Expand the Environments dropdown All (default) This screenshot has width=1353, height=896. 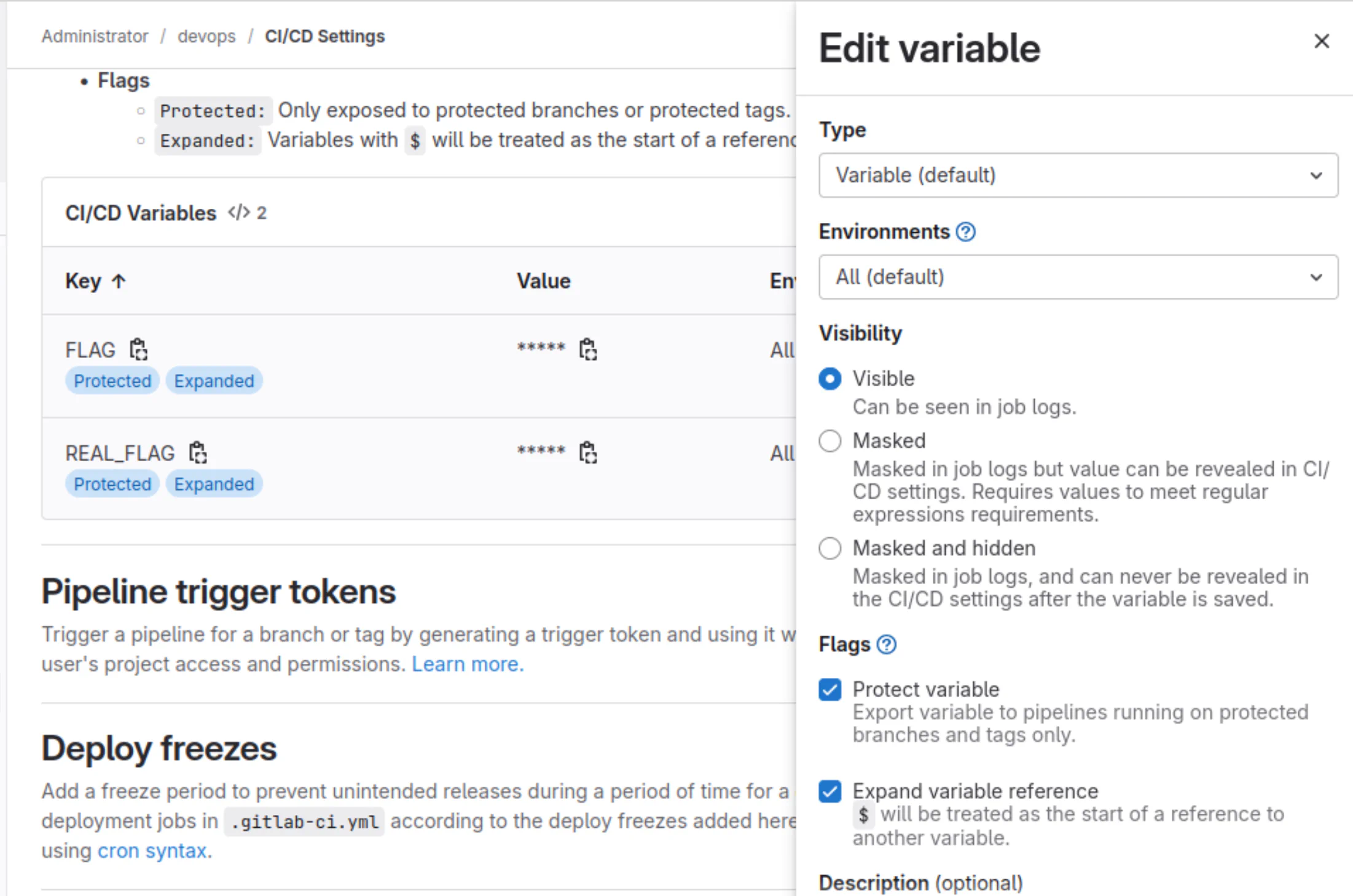coord(1078,277)
